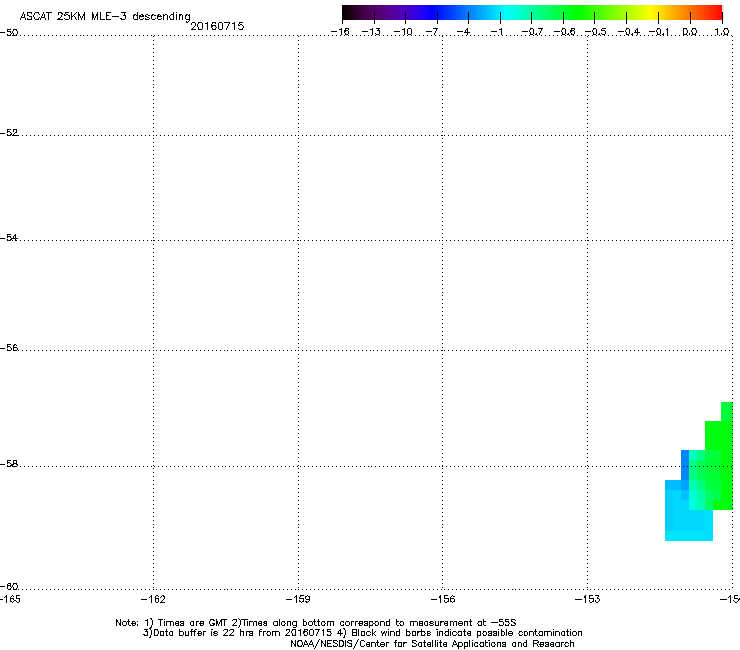This screenshot has height=650, width=740.
Task: Click the '-0.7' color scale label
Action: pos(532,32)
